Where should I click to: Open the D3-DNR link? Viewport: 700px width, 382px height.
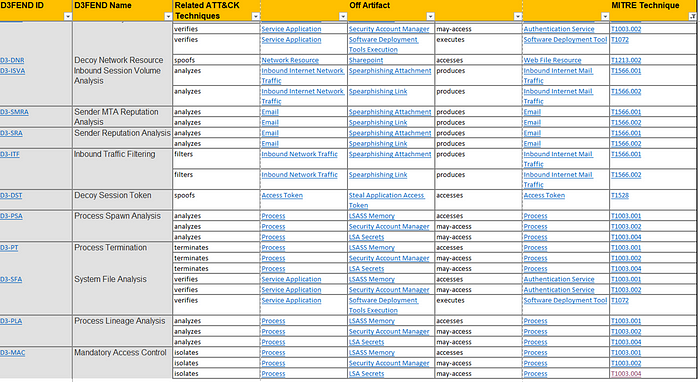[x=12, y=60]
